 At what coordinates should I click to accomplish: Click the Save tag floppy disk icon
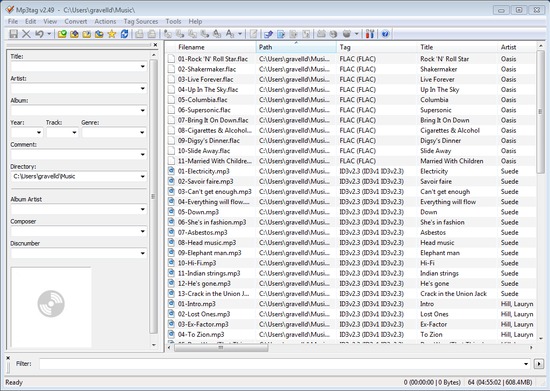[13, 34]
